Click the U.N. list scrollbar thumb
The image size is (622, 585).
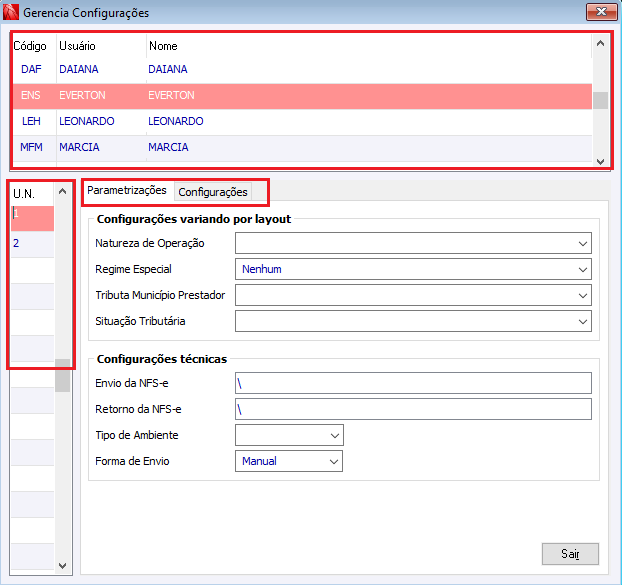62,375
